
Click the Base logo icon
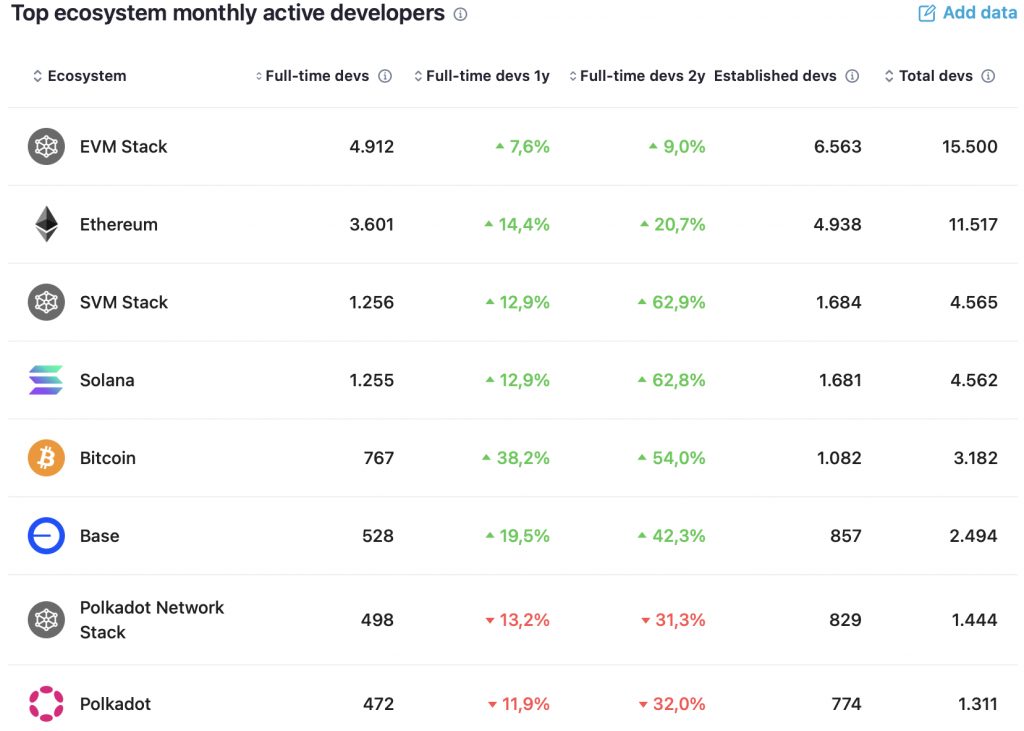pos(46,536)
